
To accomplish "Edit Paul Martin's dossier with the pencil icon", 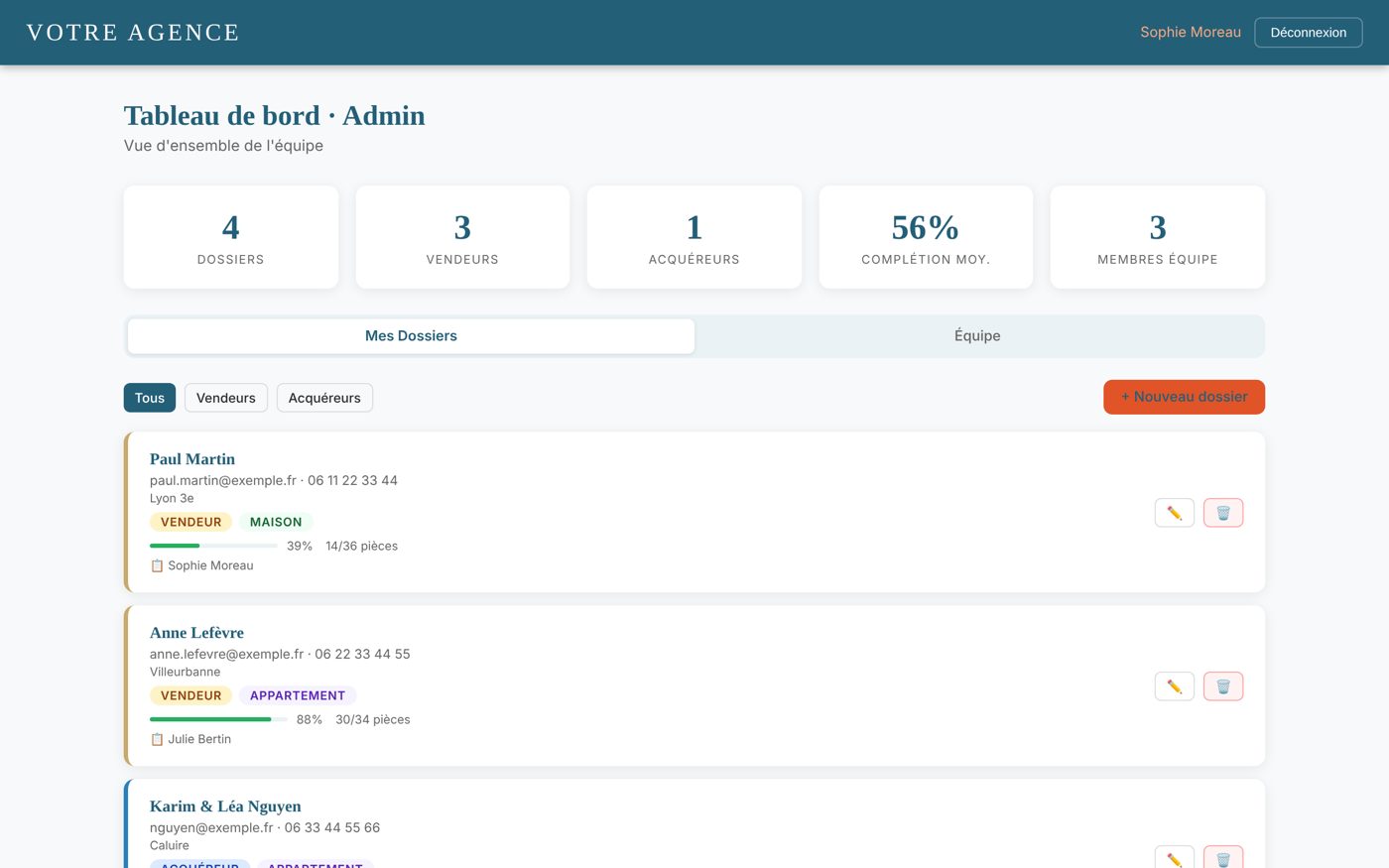I will (1175, 513).
